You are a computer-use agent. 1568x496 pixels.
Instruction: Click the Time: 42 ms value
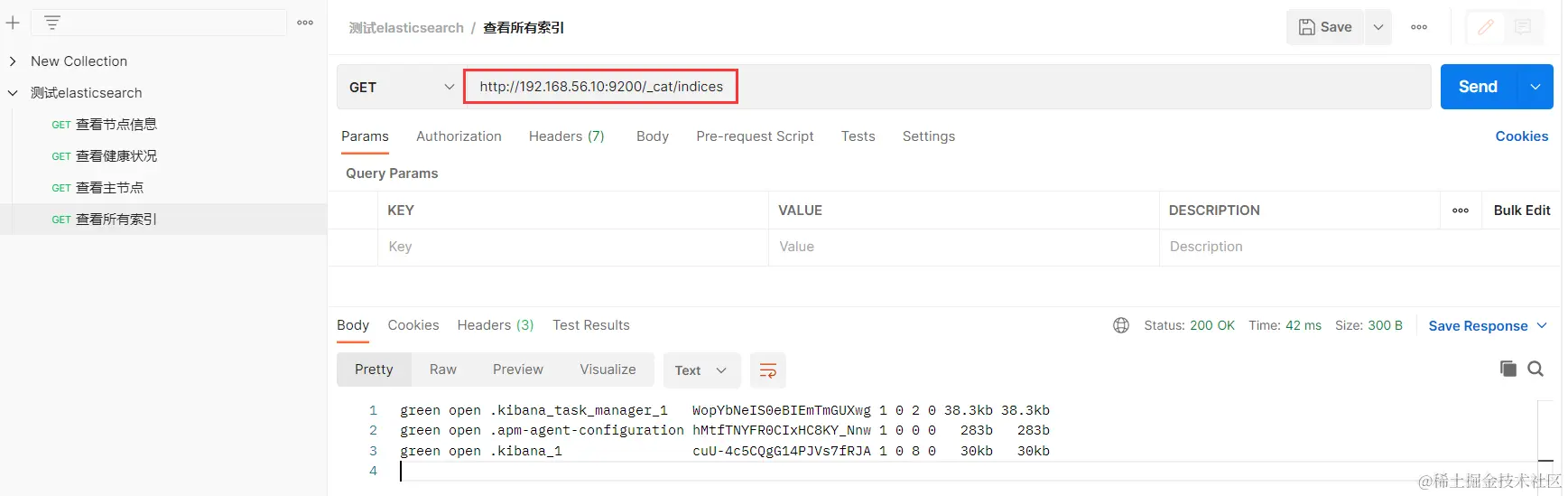coord(1285,325)
